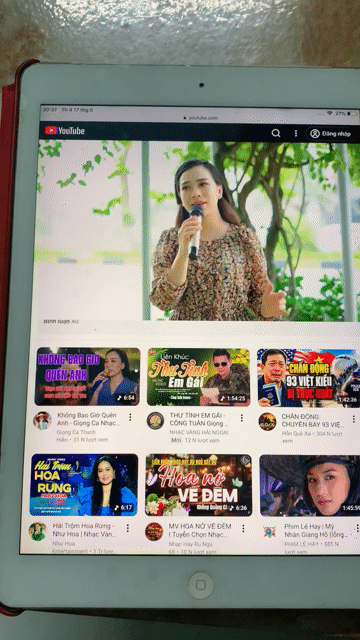Open options for Thư Tình Em Gái video
The image size is (360, 640).
click(242, 418)
